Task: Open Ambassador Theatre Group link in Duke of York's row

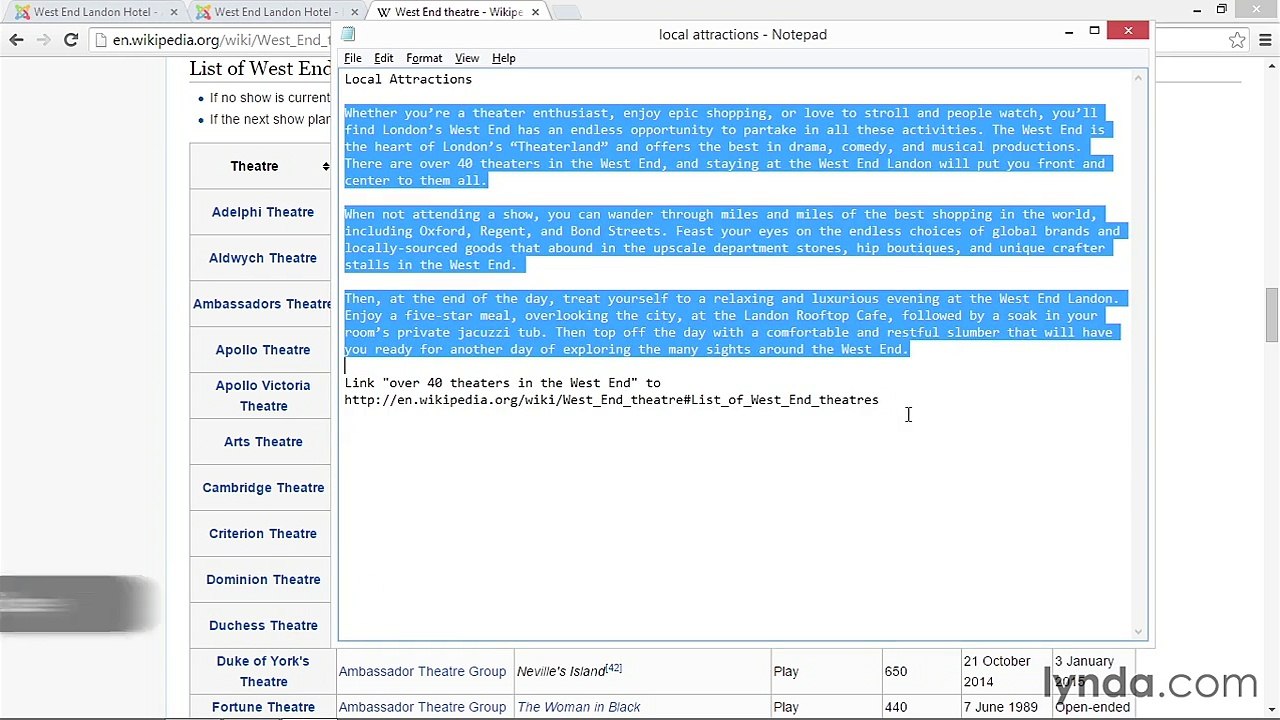Action: click(x=422, y=671)
